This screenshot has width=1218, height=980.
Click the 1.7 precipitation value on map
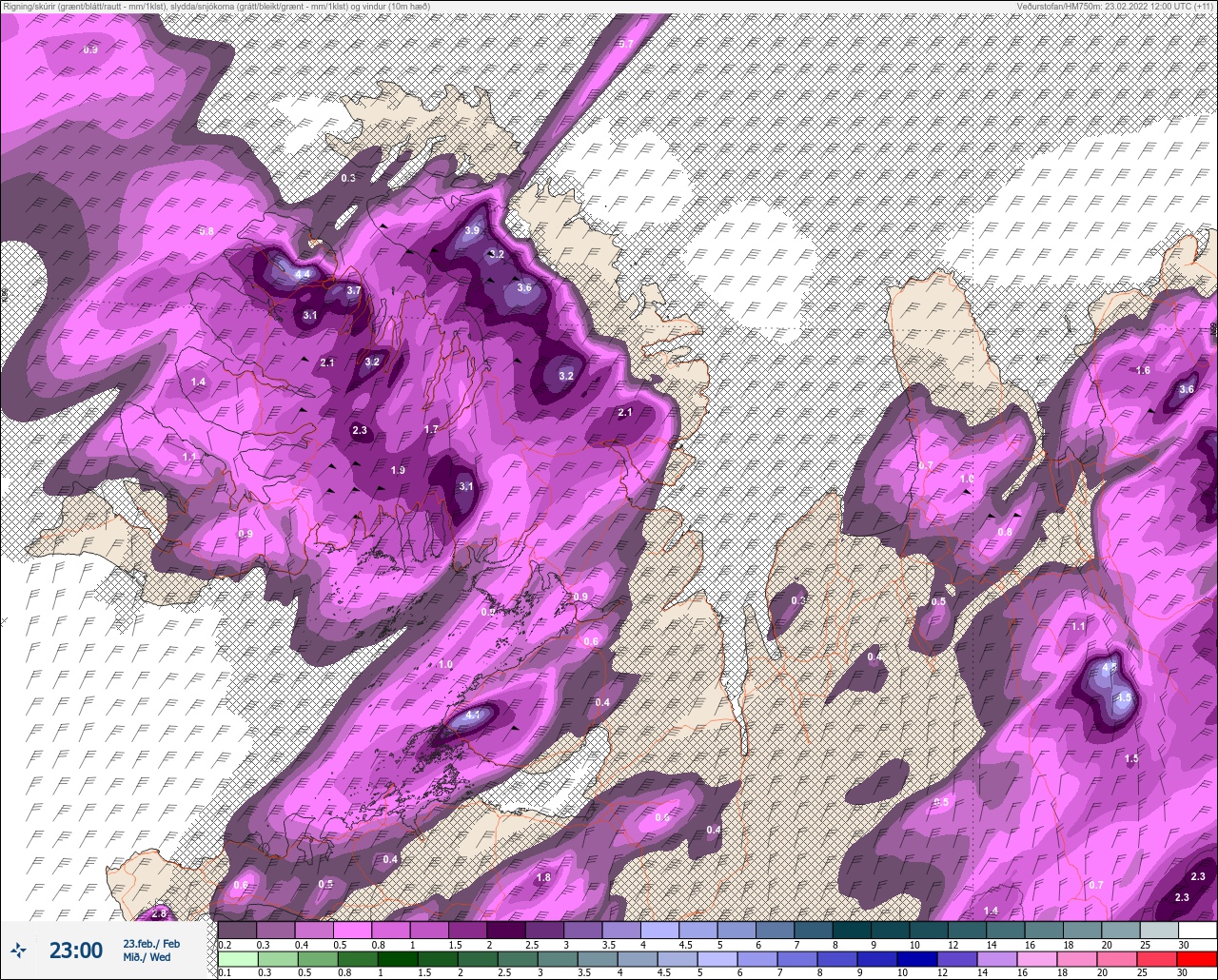coord(431,430)
